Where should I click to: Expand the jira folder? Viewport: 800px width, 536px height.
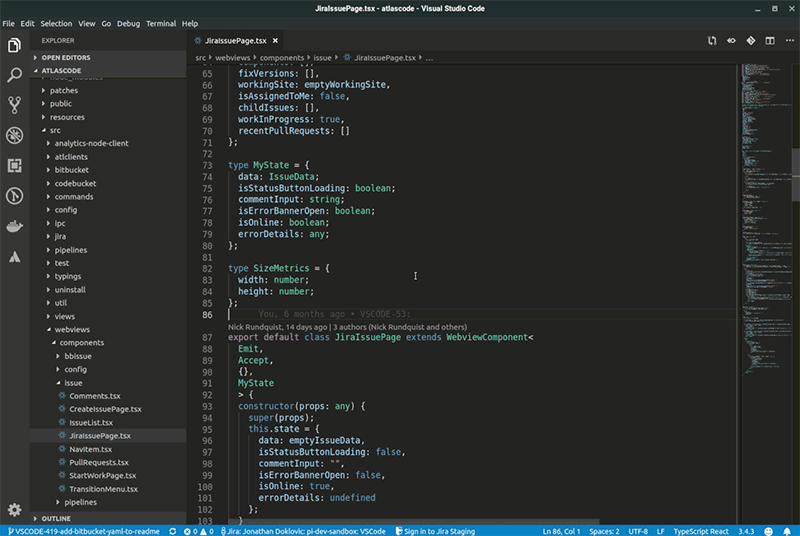(x=108, y=236)
